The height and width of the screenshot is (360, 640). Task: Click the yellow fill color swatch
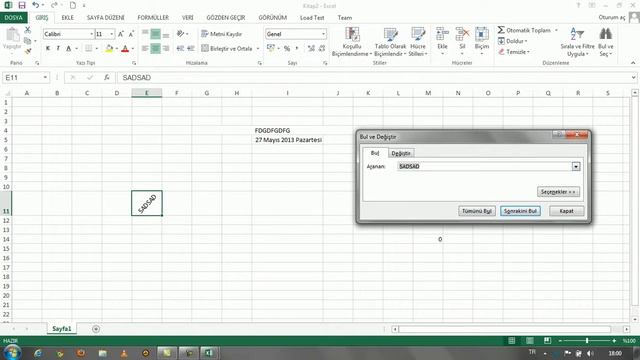109,49
